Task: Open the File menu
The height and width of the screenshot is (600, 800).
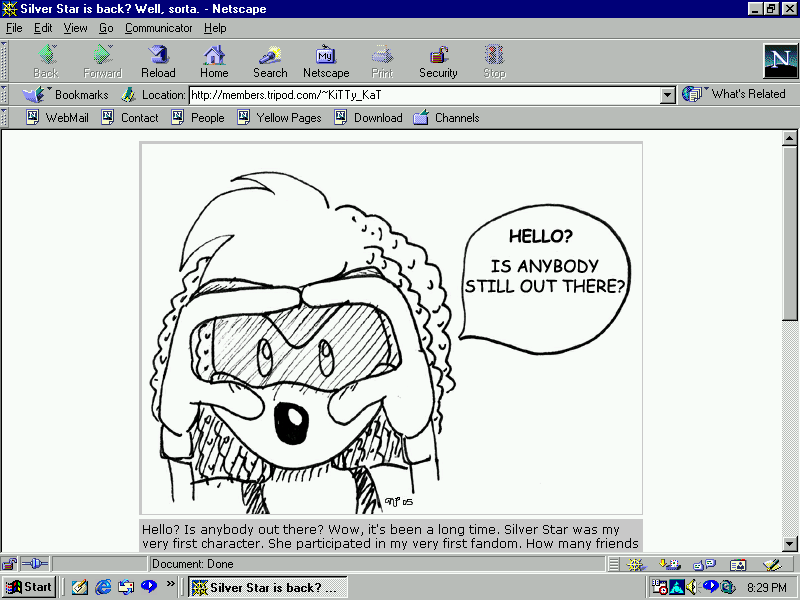Action: point(14,28)
